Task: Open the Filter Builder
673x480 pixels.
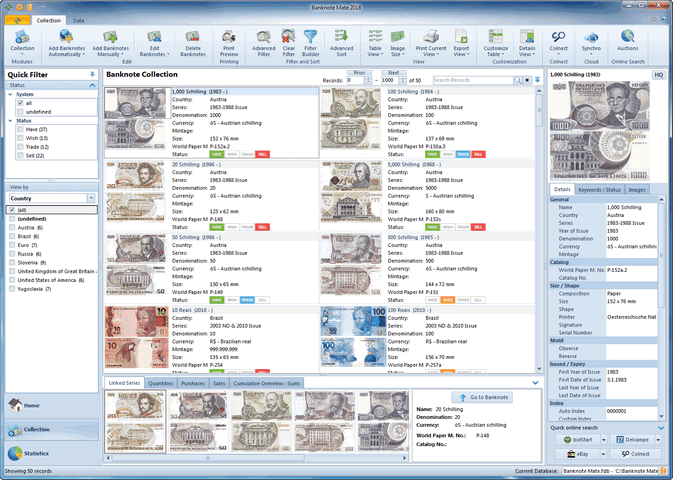Action: 311,41
